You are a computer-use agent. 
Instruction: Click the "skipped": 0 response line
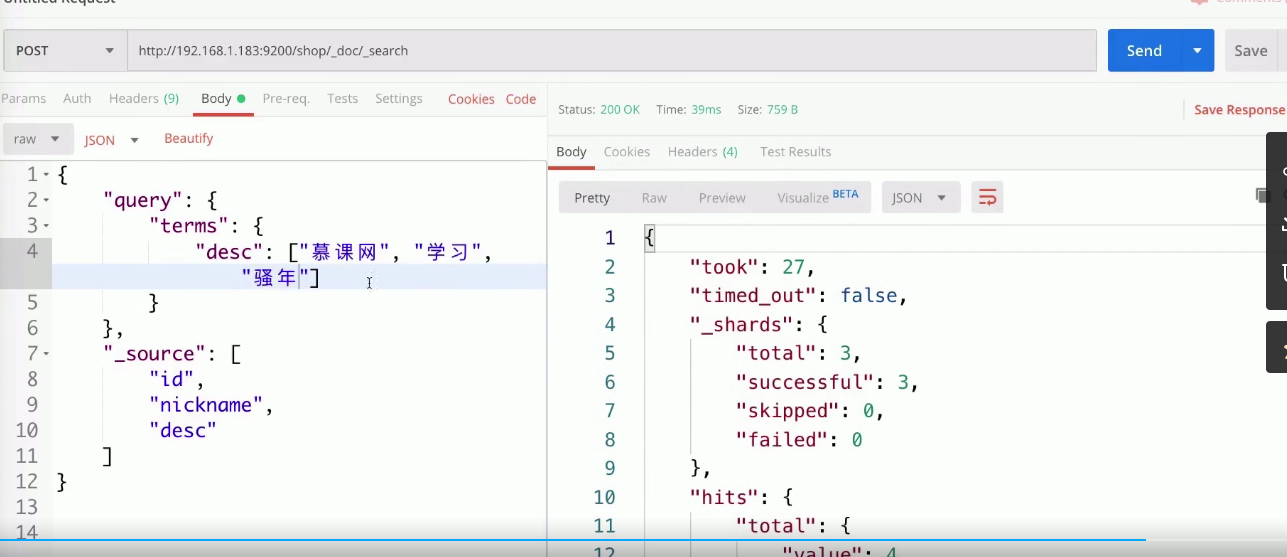[x=810, y=411]
